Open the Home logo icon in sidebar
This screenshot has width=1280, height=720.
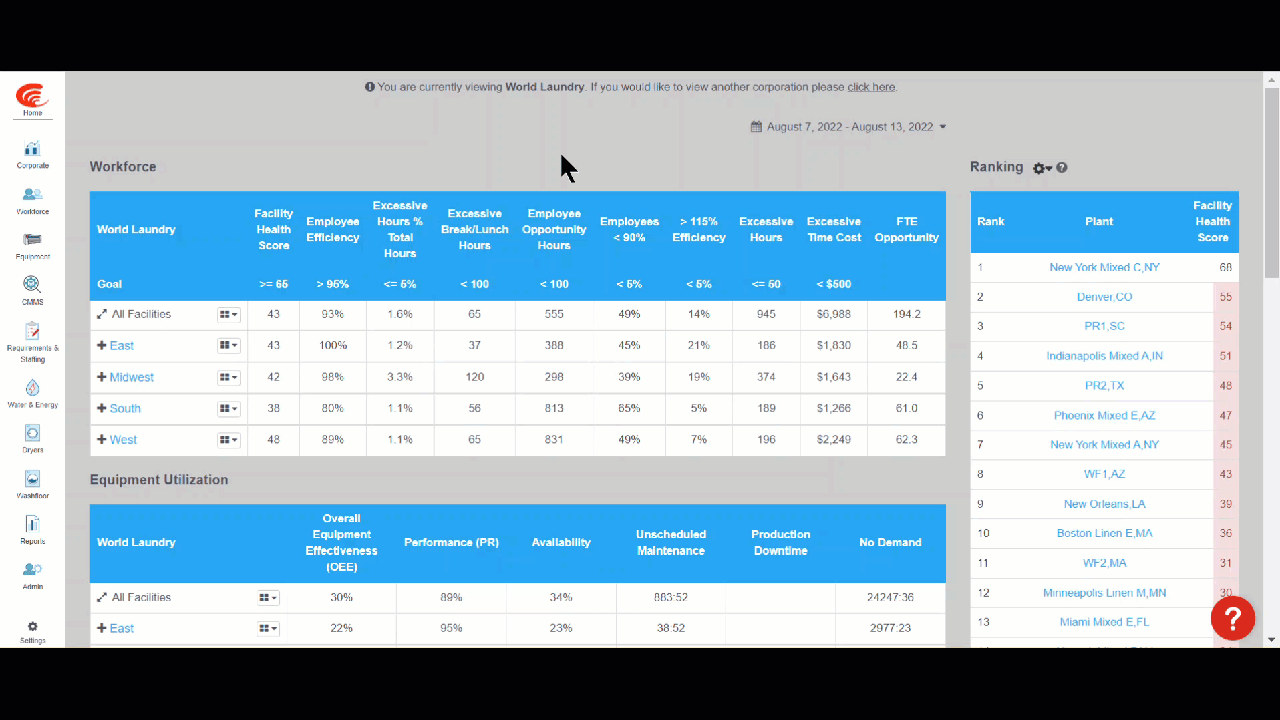pyautogui.click(x=32, y=98)
